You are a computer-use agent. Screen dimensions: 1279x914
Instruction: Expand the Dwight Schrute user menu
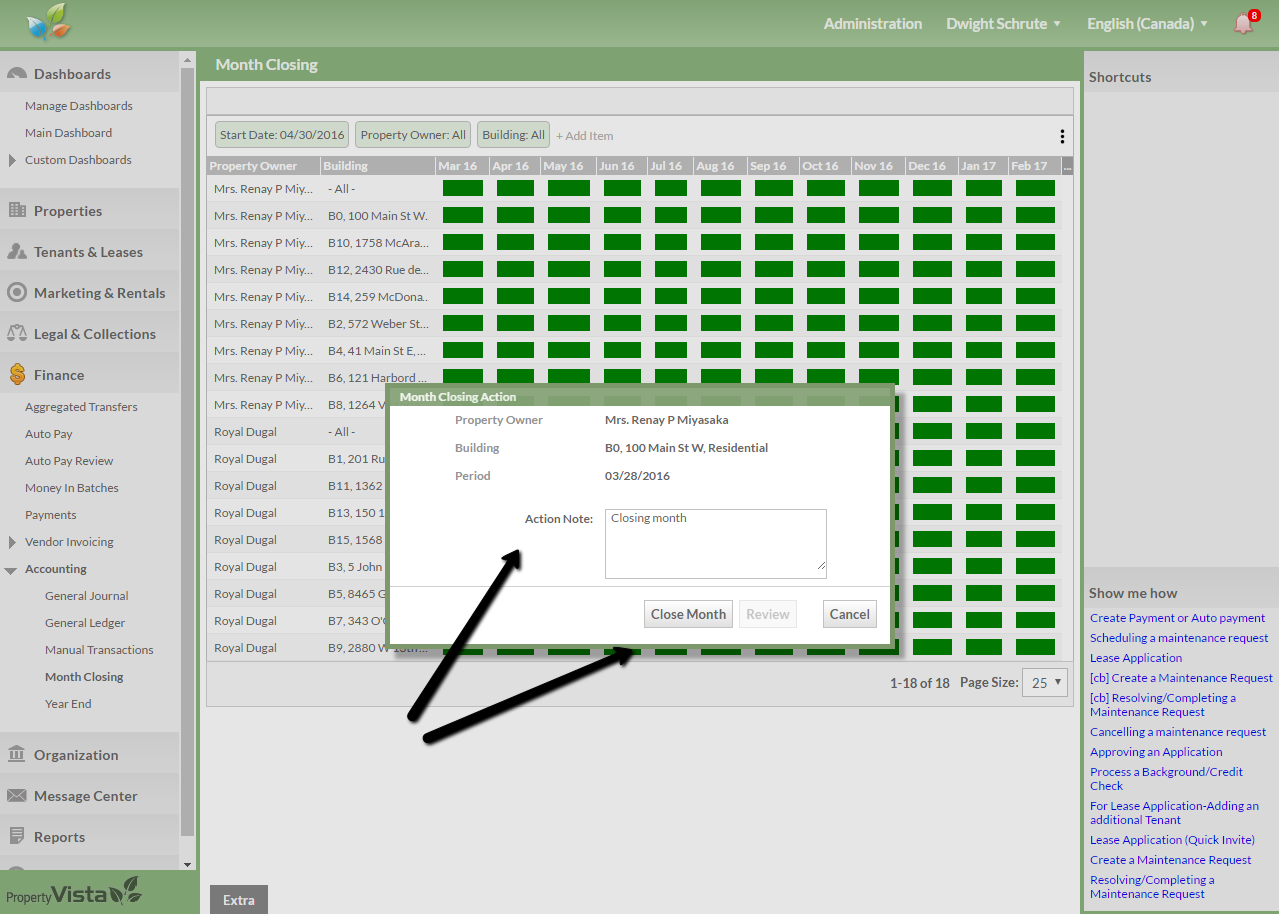click(1003, 24)
